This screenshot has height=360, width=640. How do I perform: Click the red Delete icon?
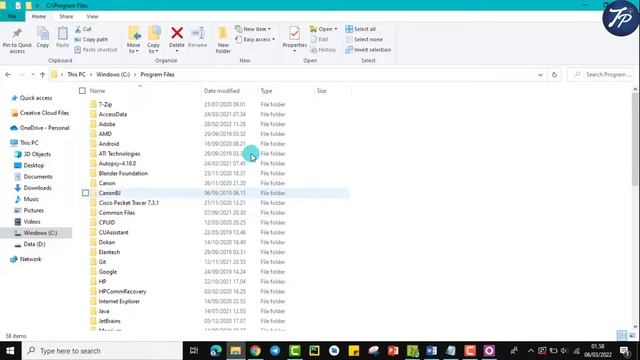[x=177, y=33]
